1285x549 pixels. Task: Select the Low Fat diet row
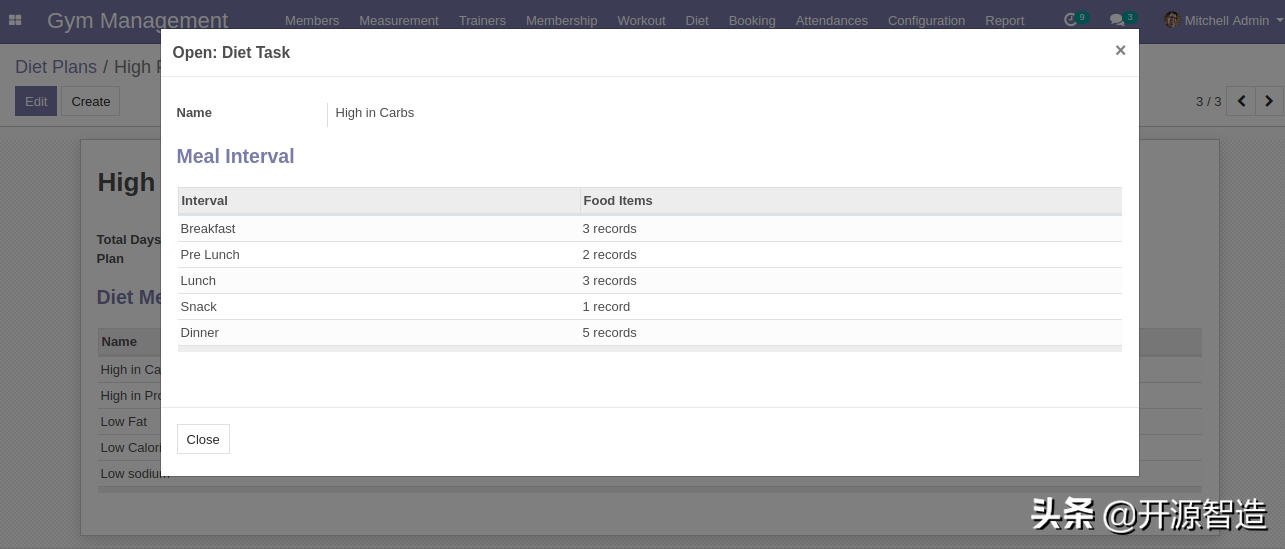coord(124,422)
